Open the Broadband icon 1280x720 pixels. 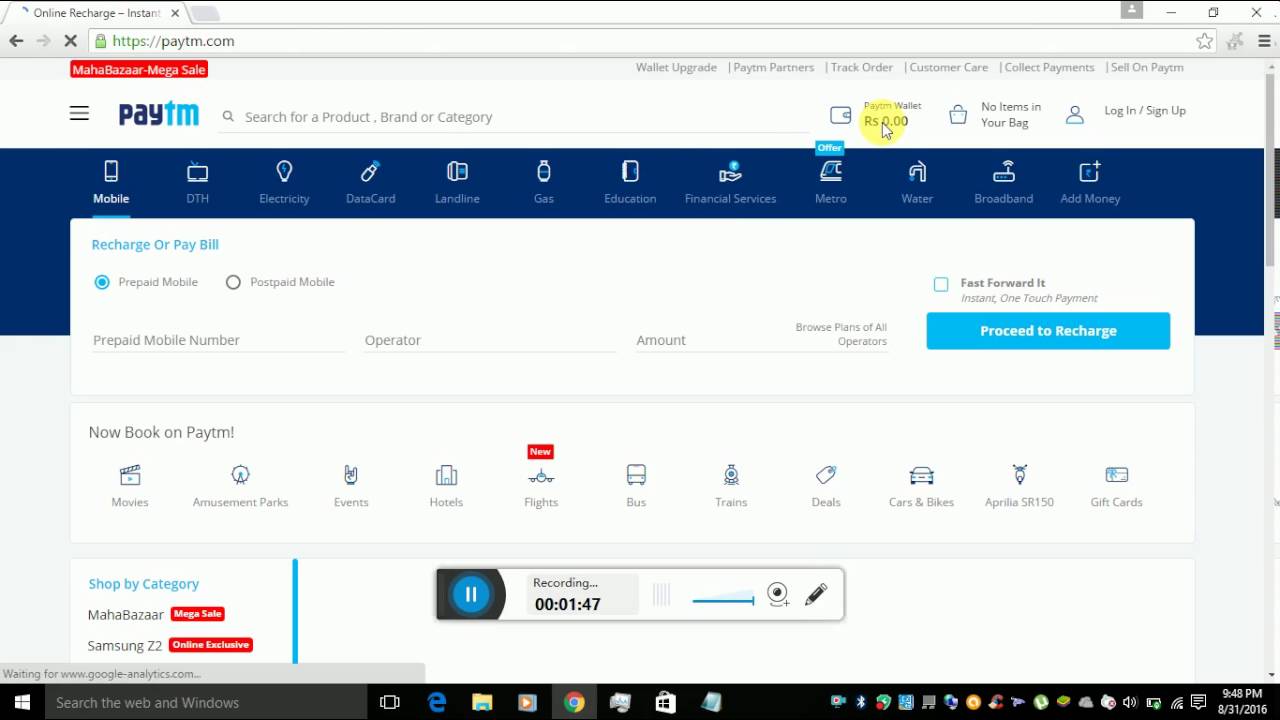[x=1004, y=171]
